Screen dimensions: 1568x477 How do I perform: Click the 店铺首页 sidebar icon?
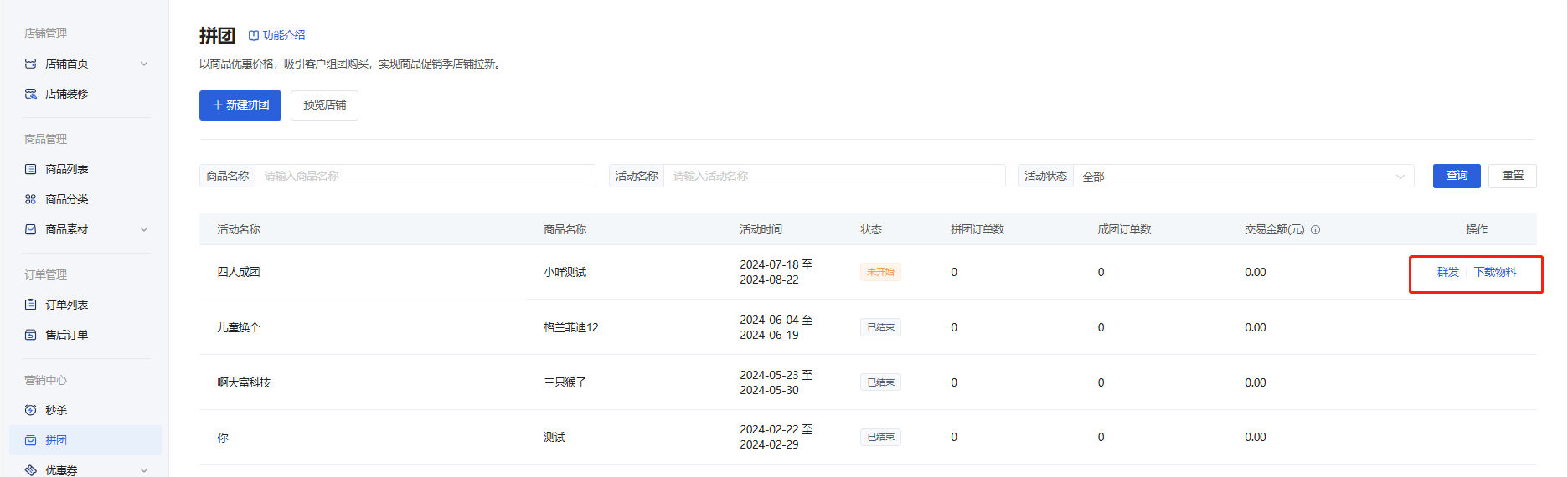[31, 64]
